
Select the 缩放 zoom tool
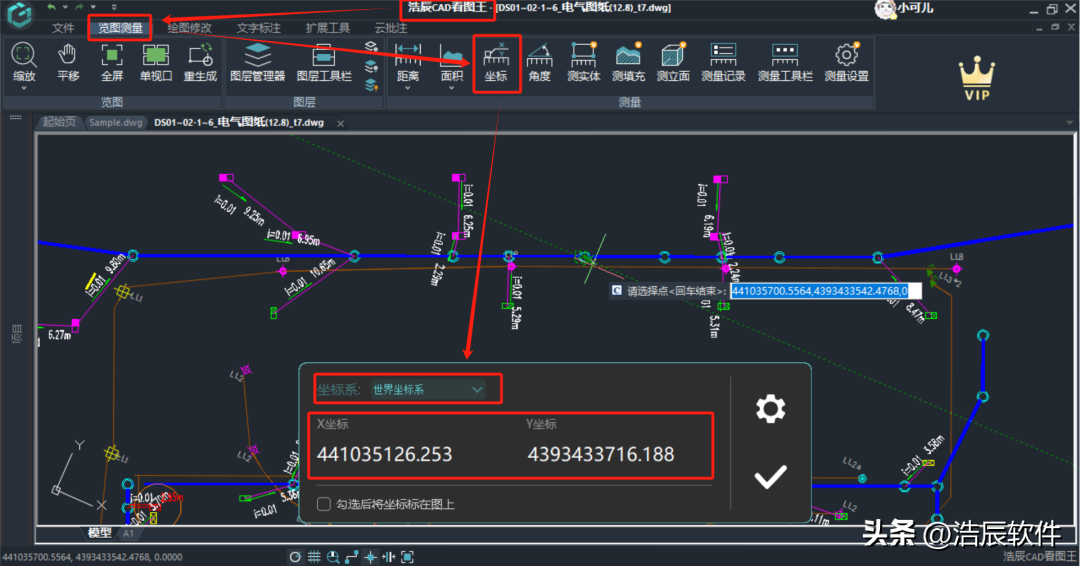24,62
